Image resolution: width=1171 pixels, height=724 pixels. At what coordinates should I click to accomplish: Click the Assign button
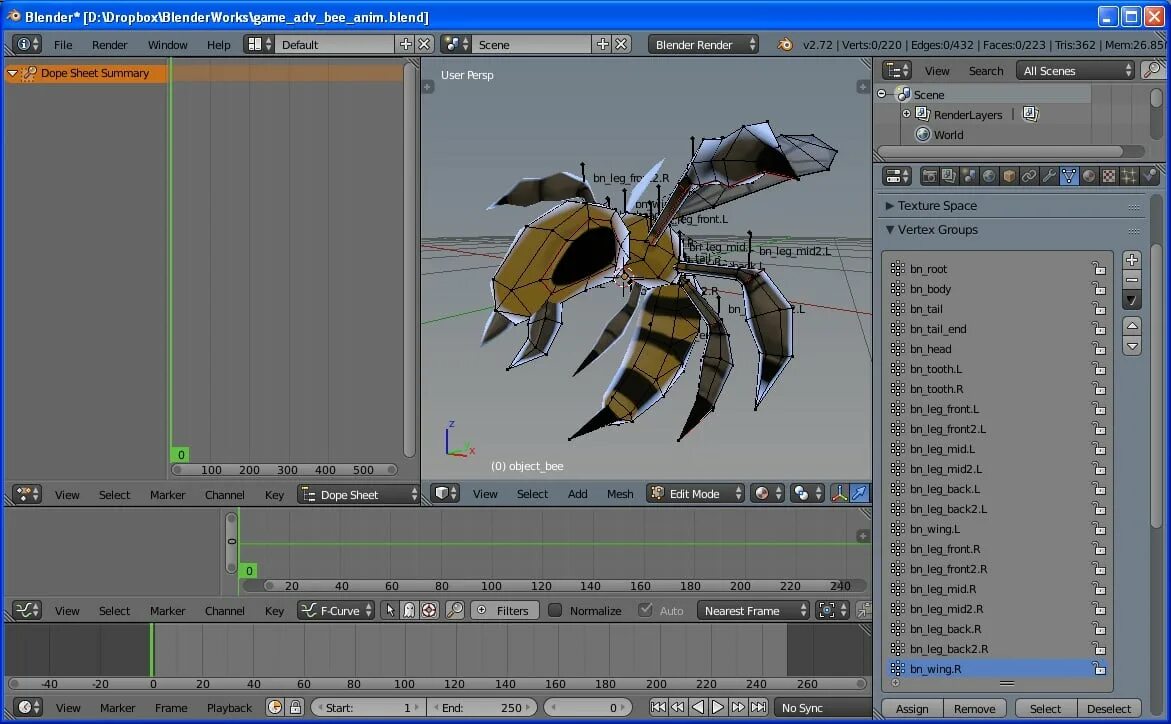click(912, 709)
